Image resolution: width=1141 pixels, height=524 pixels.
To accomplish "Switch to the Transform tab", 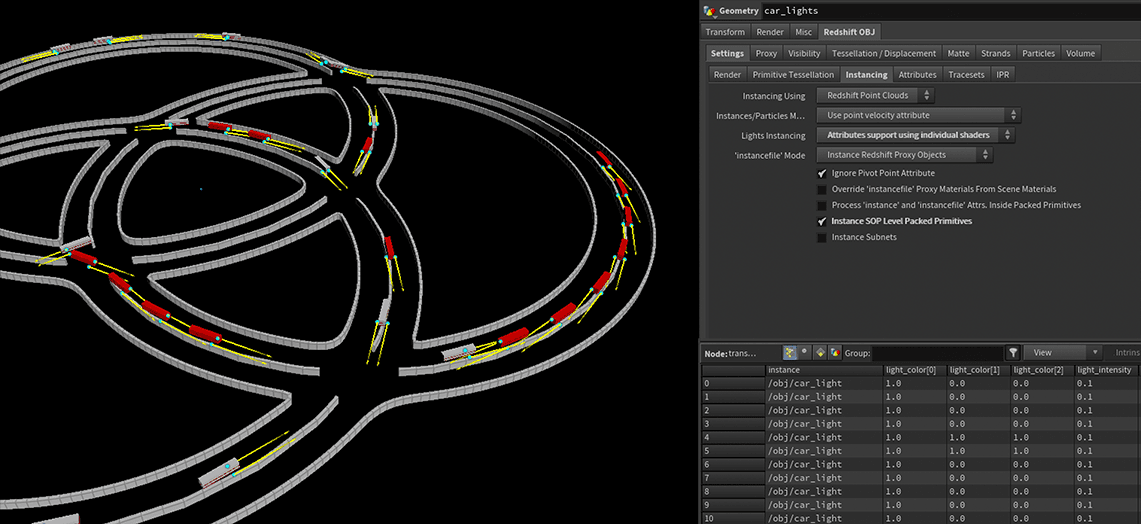I will pos(725,32).
